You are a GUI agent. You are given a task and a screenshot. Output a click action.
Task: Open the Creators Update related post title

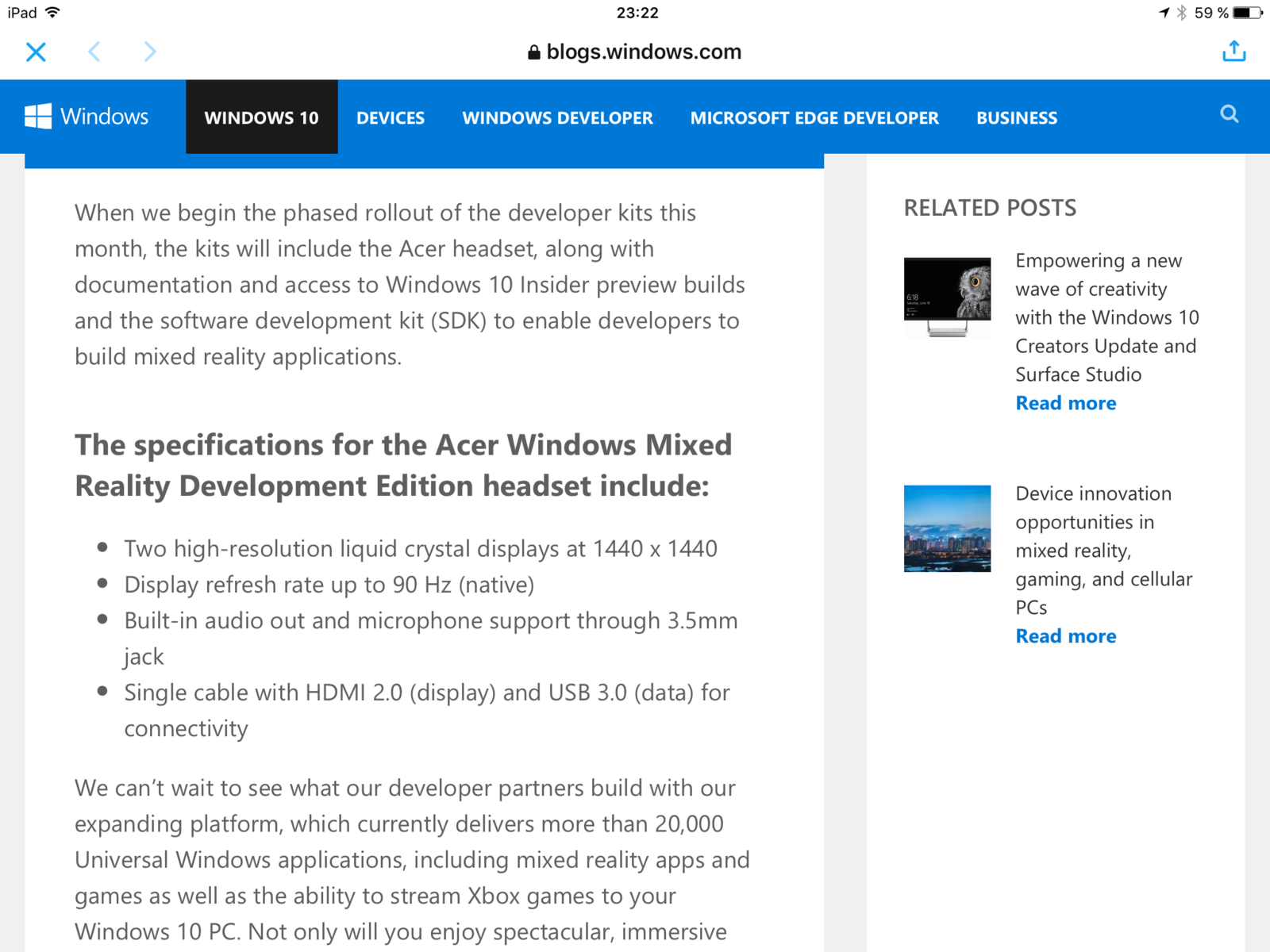(x=1107, y=317)
